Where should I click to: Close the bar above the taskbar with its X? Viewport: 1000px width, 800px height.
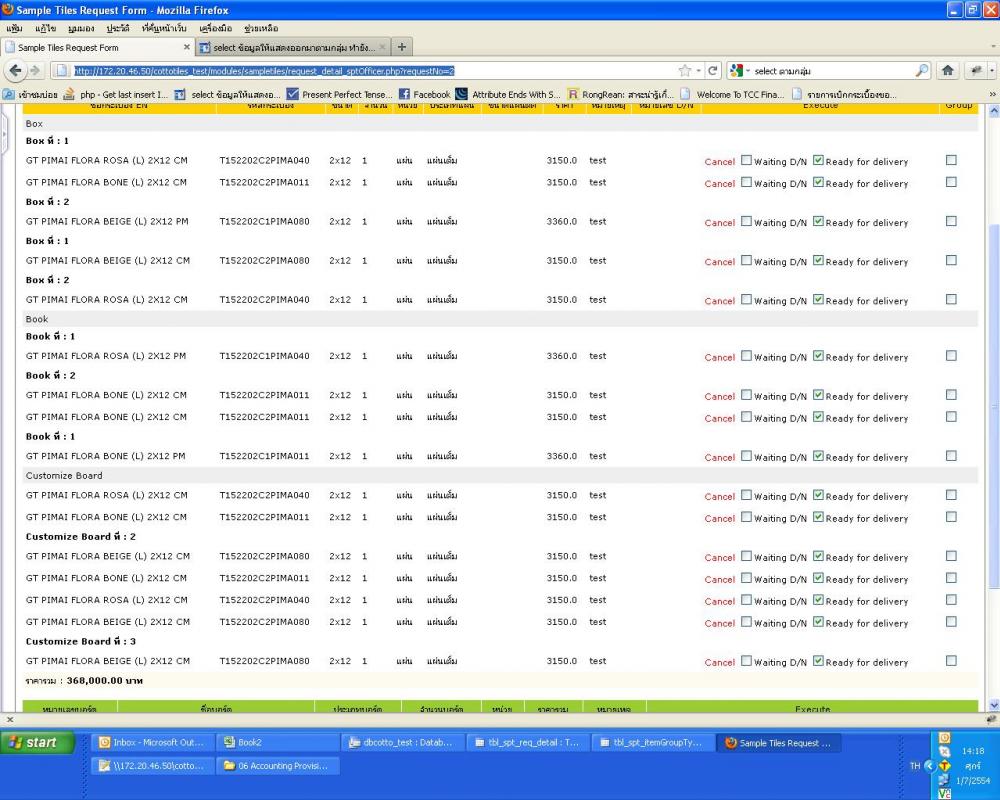[x=10, y=720]
